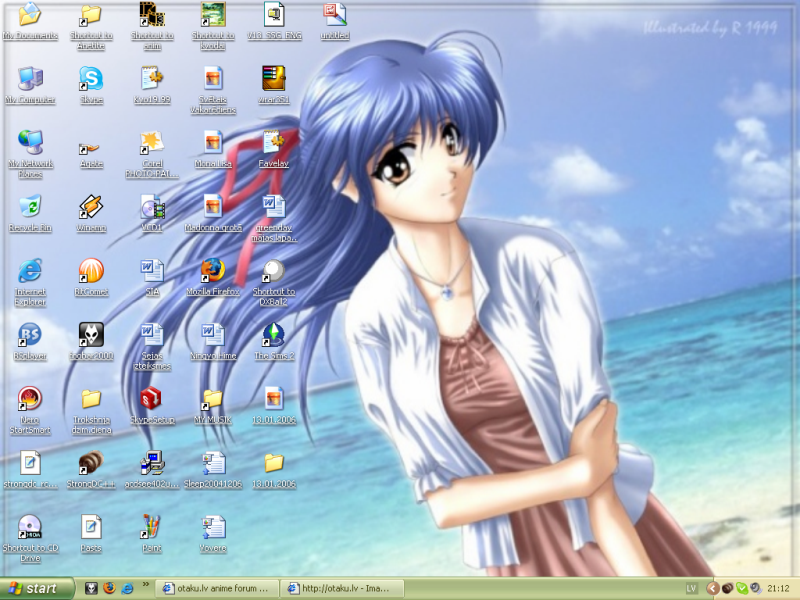Open the acdsee402 installer icon

coord(152,470)
